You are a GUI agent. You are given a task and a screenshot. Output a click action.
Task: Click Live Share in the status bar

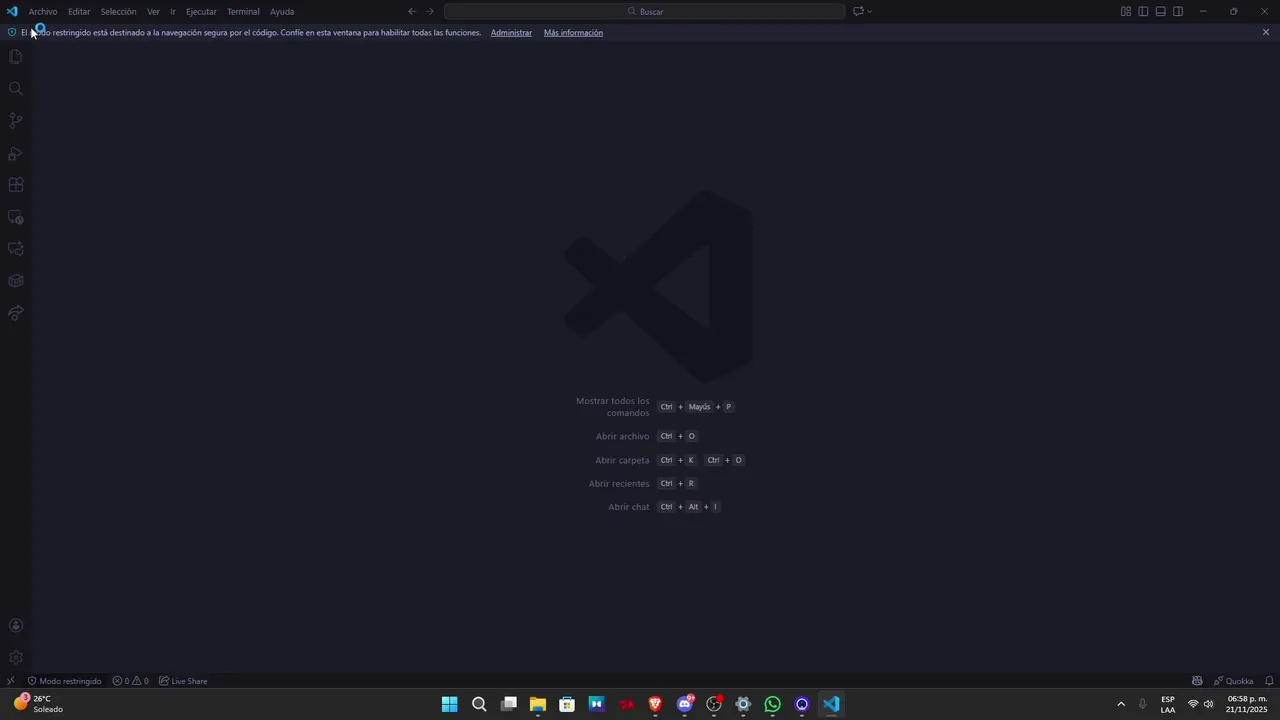(183, 681)
